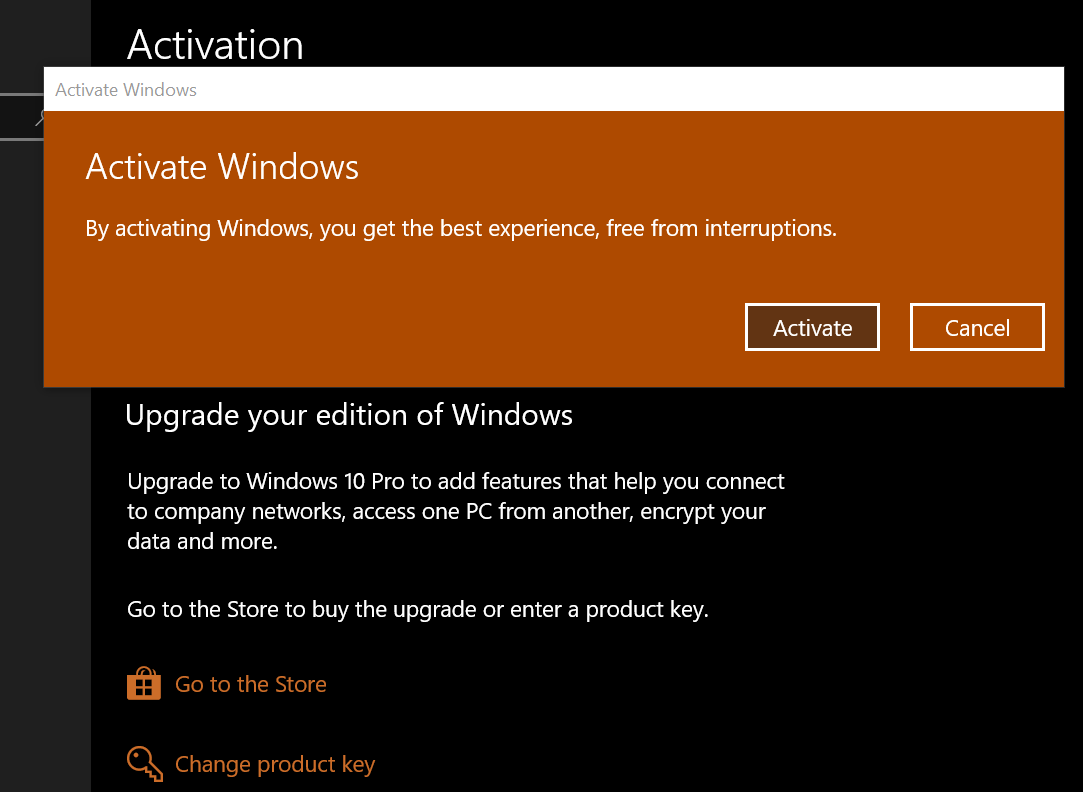This screenshot has width=1083, height=792.
Task: Click the key icon beside Change product key
Action: click(x=144, y=763)
